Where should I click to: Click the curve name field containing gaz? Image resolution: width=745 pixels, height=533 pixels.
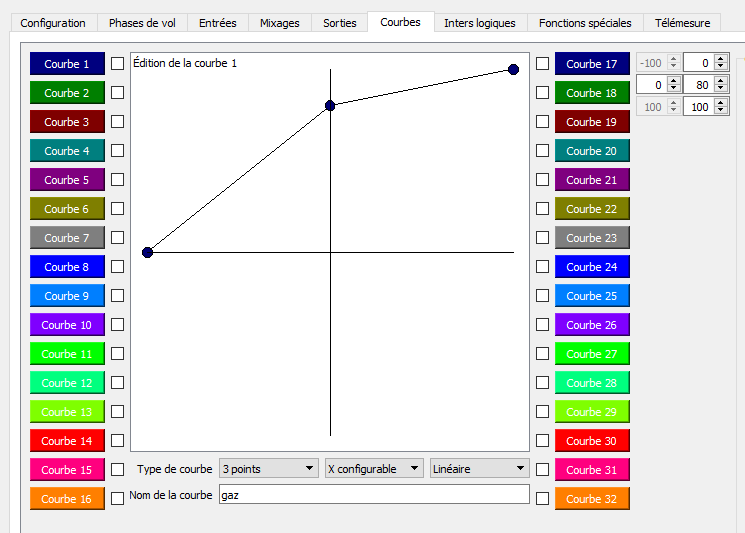click(374, 495)
